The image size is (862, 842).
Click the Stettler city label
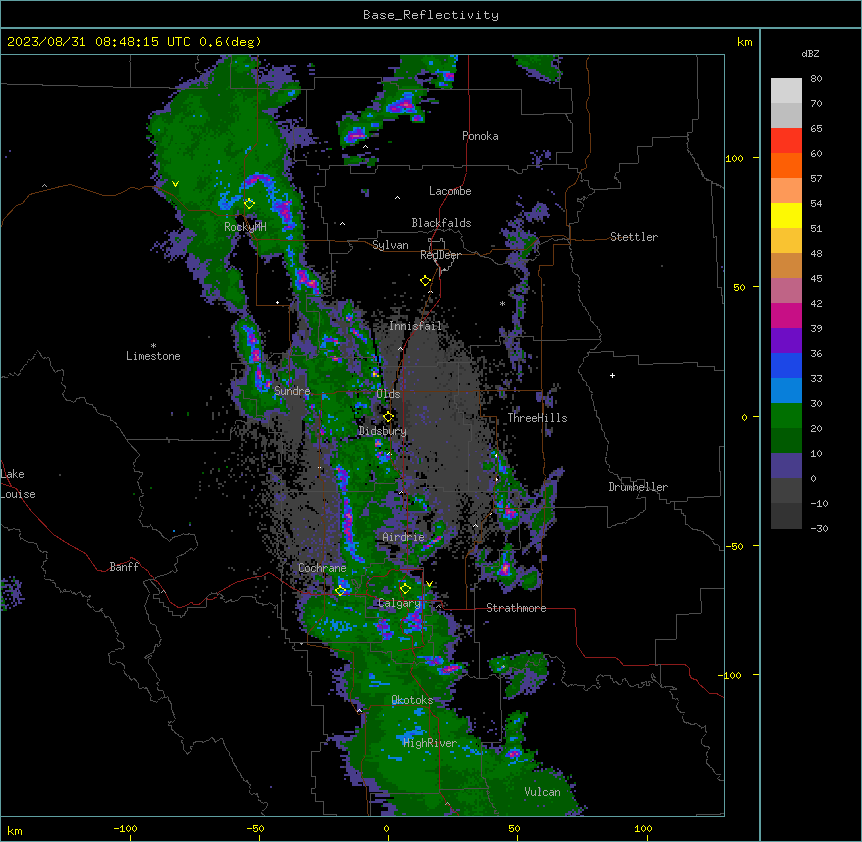pos(634,237)
